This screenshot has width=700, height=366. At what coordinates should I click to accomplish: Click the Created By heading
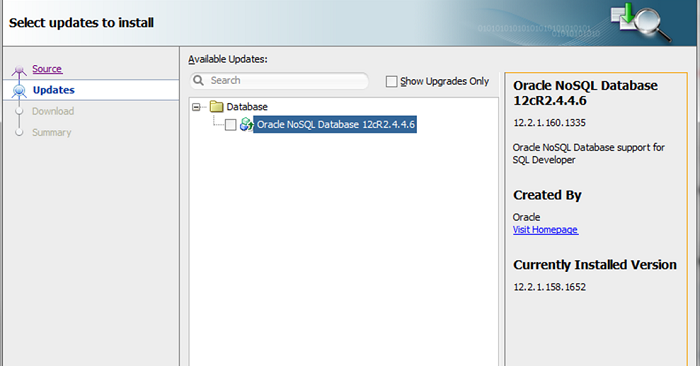(547, 195)
